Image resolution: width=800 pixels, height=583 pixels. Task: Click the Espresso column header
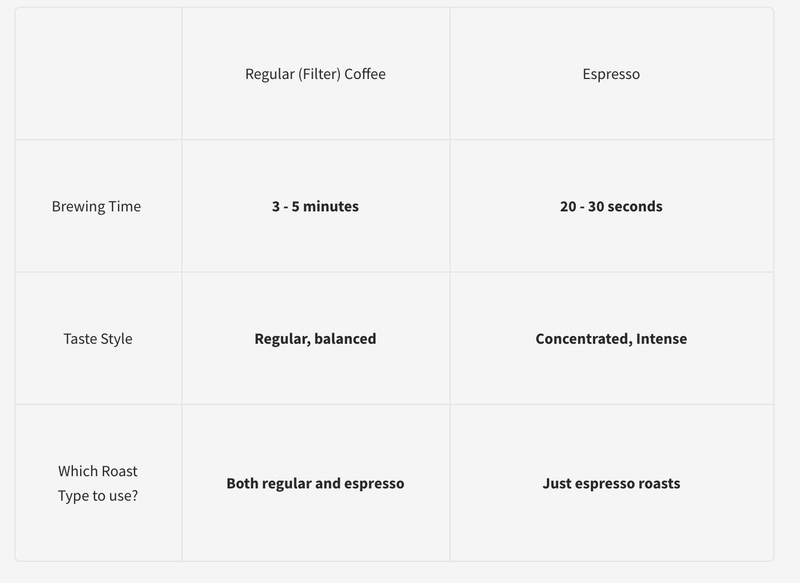click(x=611, y=74)
